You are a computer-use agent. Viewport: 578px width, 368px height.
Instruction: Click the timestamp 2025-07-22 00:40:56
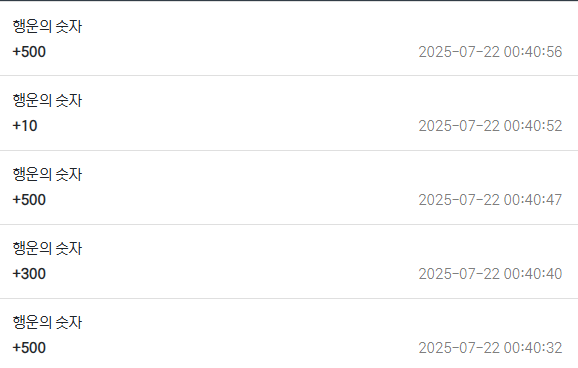[x=490, y=52]
